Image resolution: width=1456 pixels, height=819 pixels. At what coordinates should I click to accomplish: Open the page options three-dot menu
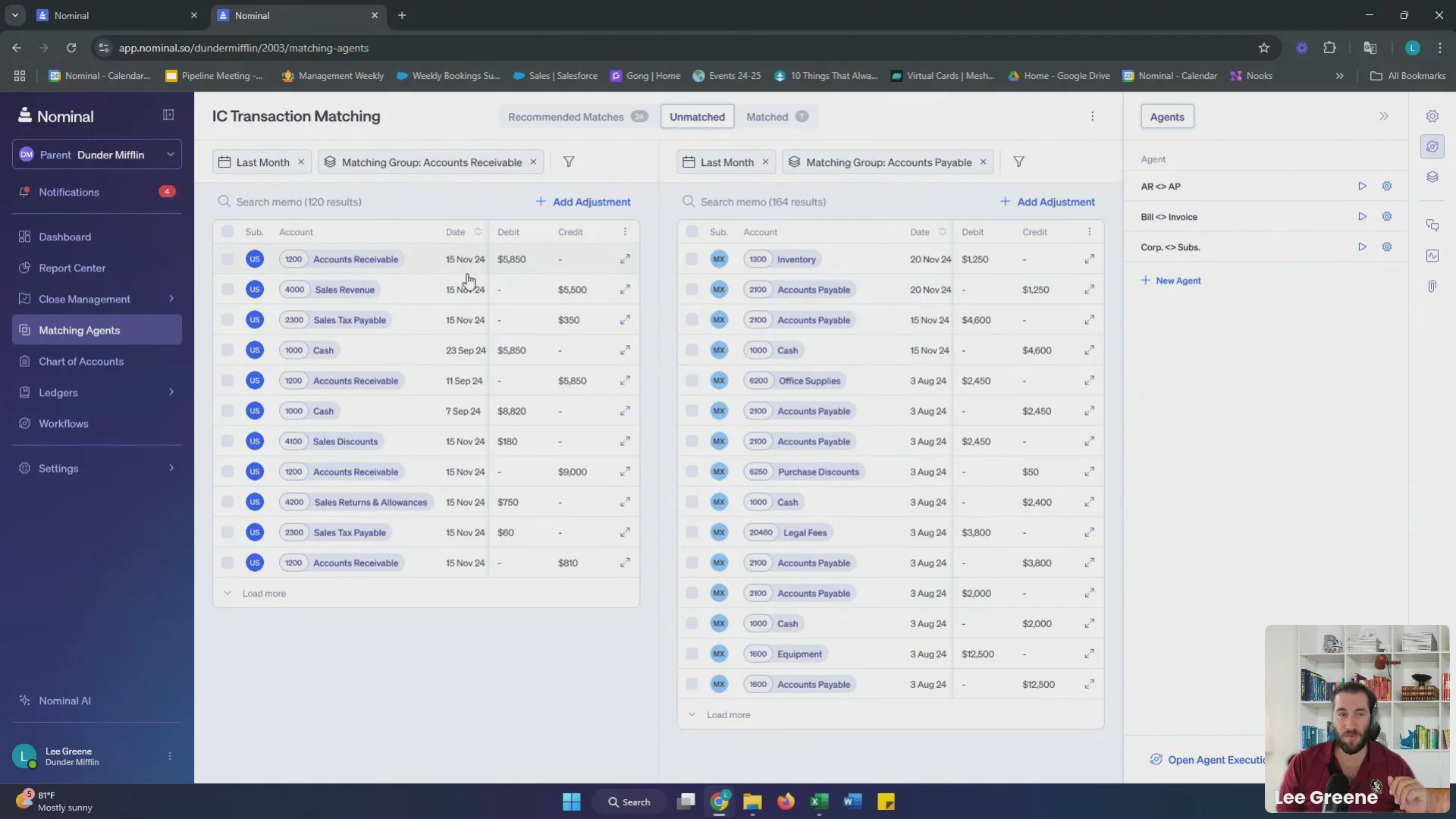1092,116
